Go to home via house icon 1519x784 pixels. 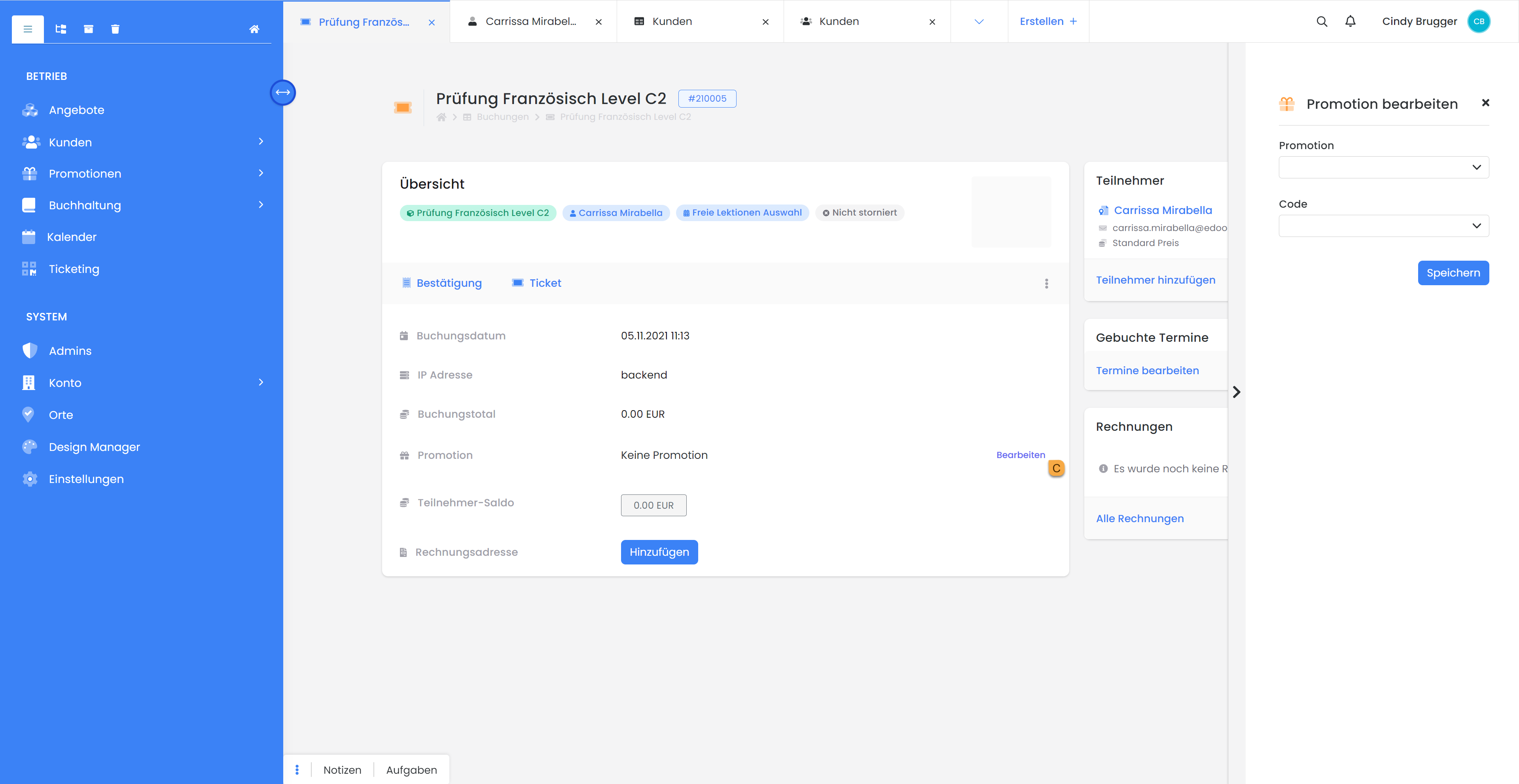click(254, 29)
